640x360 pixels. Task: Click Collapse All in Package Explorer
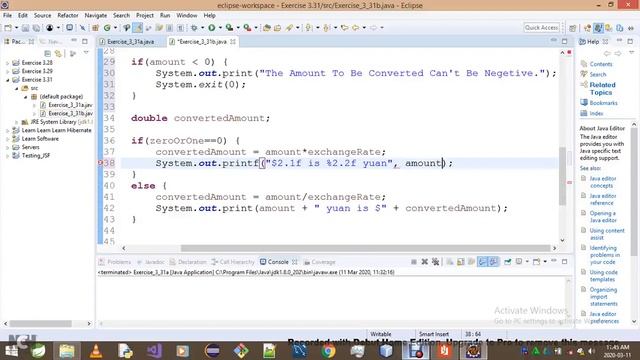[48, 53]
